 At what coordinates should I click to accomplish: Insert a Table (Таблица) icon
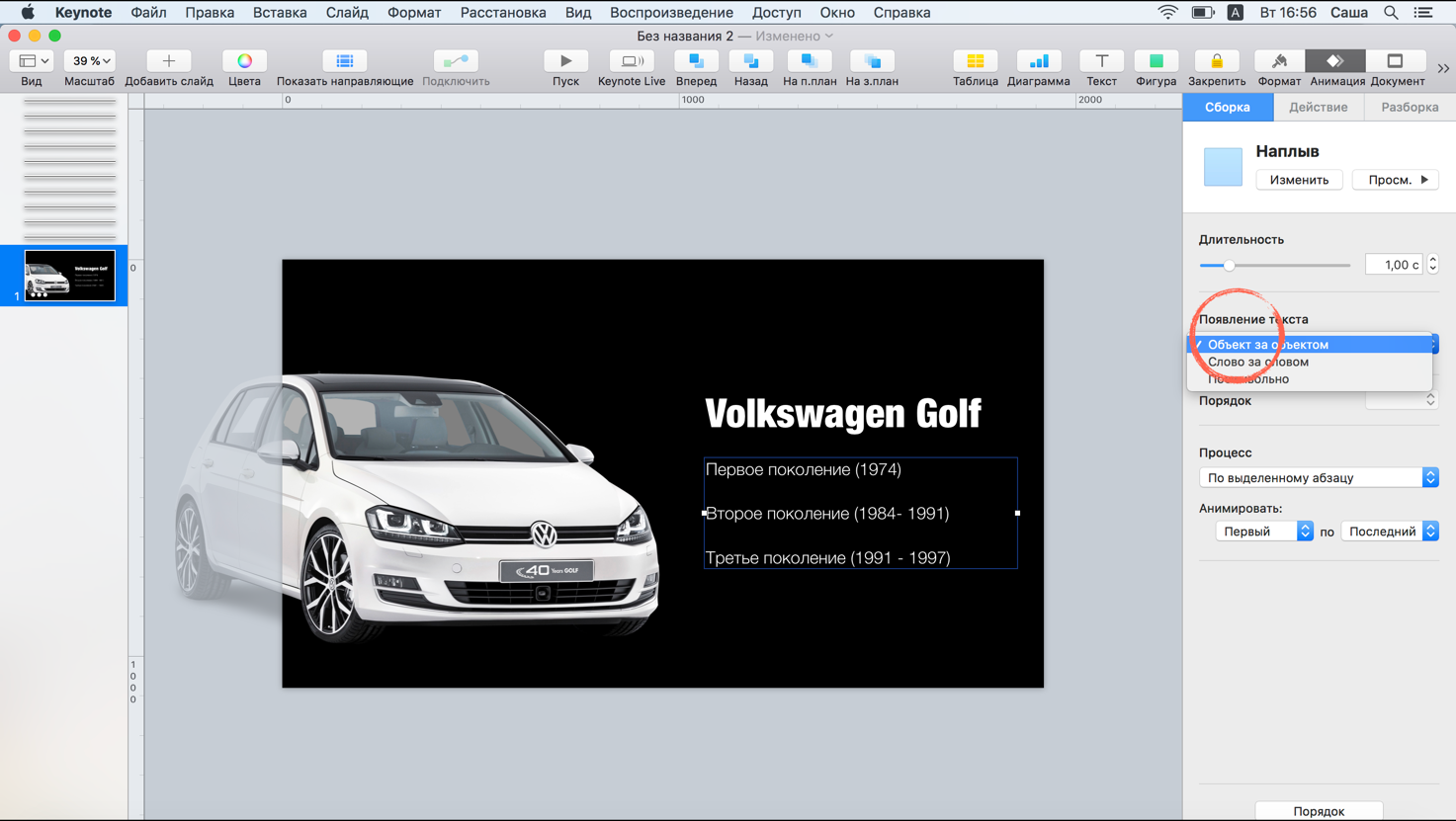point(976,61)
